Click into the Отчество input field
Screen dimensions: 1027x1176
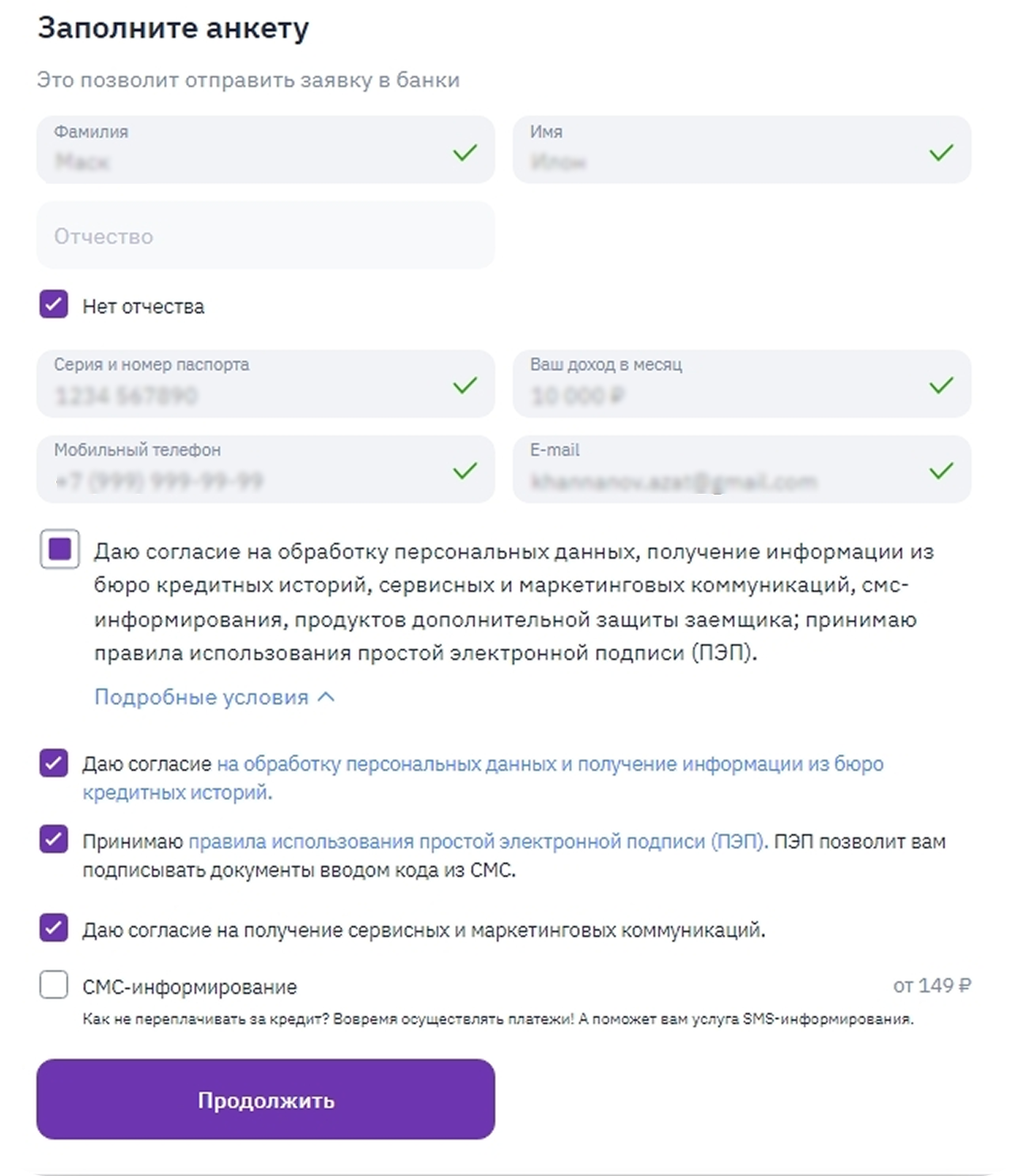click(x=266, y=236)
